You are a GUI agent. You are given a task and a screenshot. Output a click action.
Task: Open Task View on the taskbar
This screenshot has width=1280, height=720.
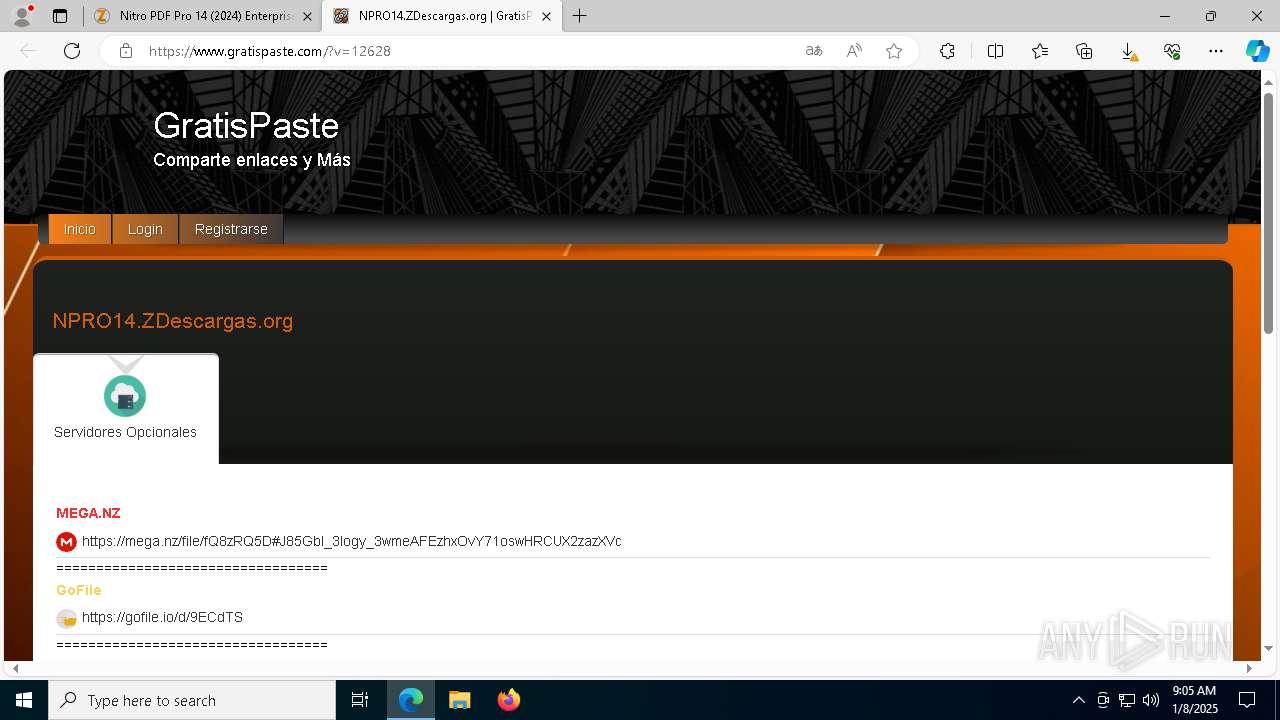pos(360,700)
